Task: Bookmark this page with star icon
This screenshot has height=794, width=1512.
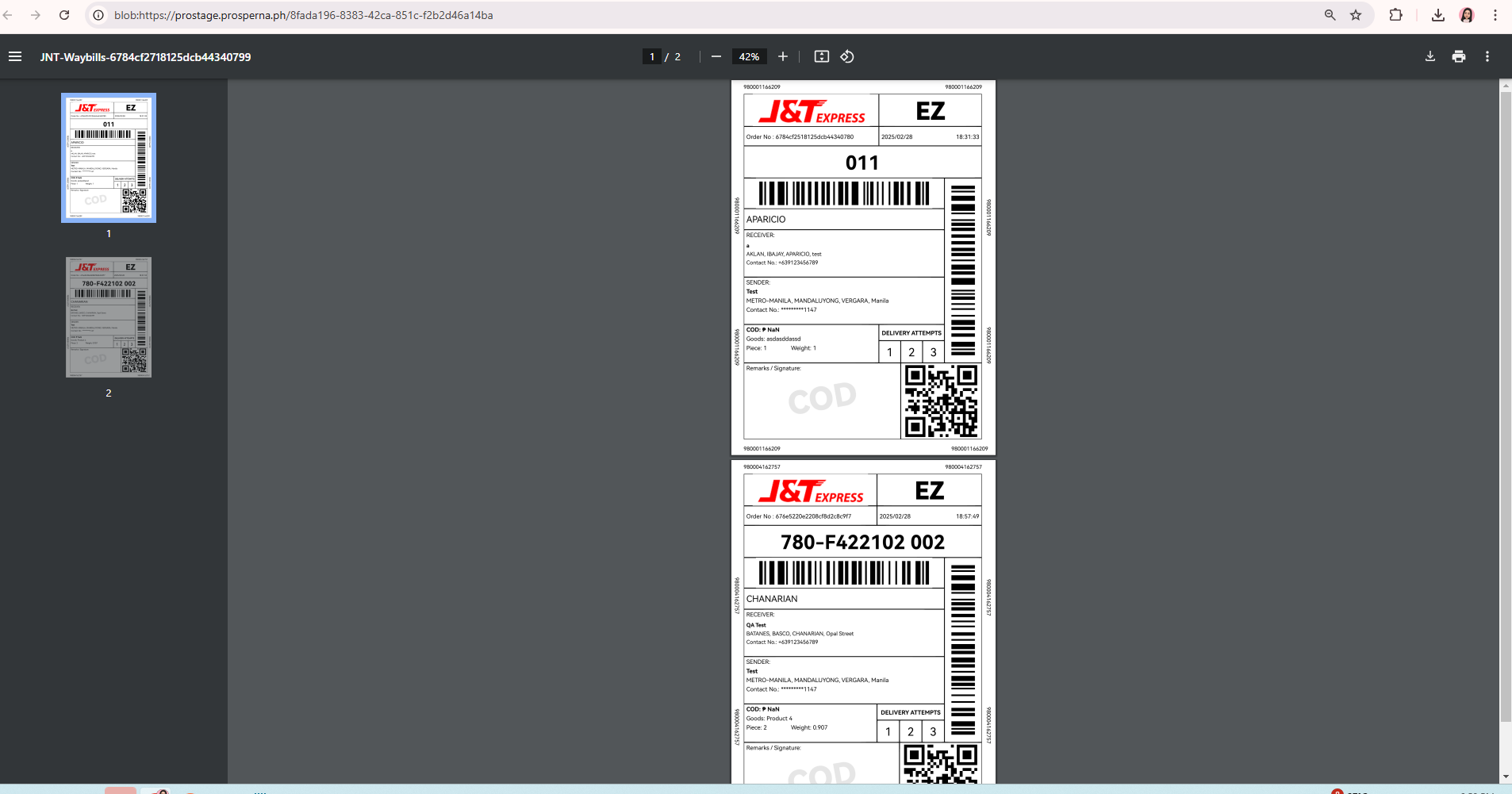Action: pyautogui.click(x=1356, y=15)
